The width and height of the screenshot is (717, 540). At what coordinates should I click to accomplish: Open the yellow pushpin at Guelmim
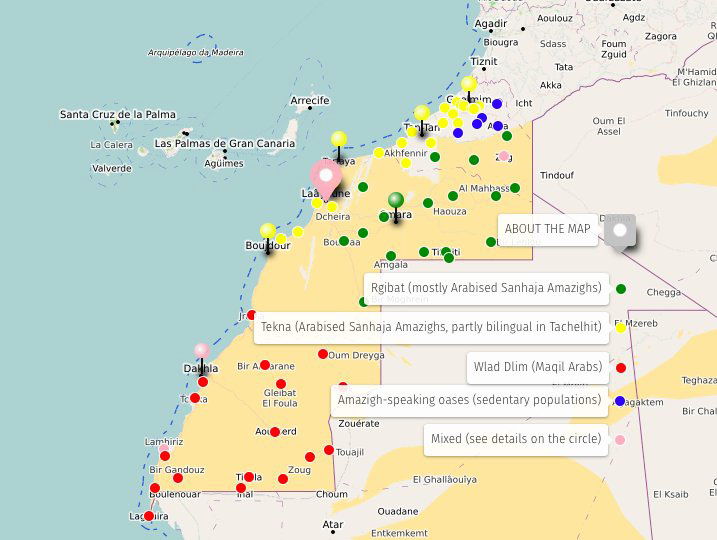click(x=468, y=84)
